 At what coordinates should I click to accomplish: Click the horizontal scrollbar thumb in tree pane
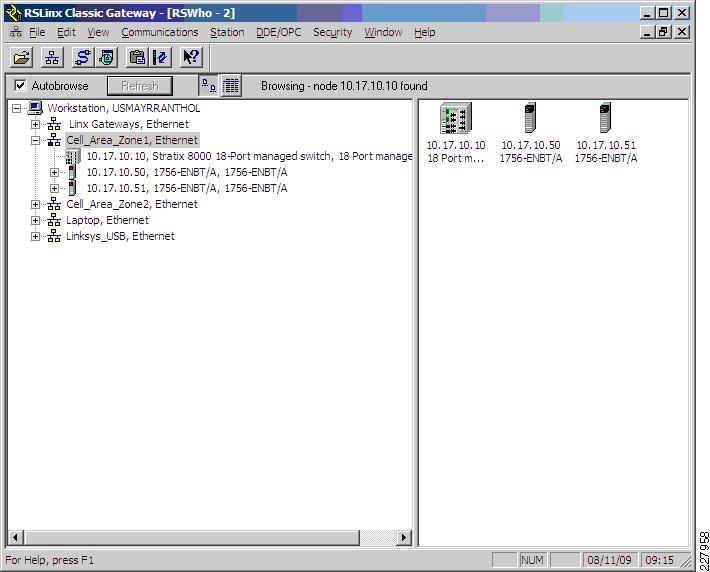click(x=191, y=538)
